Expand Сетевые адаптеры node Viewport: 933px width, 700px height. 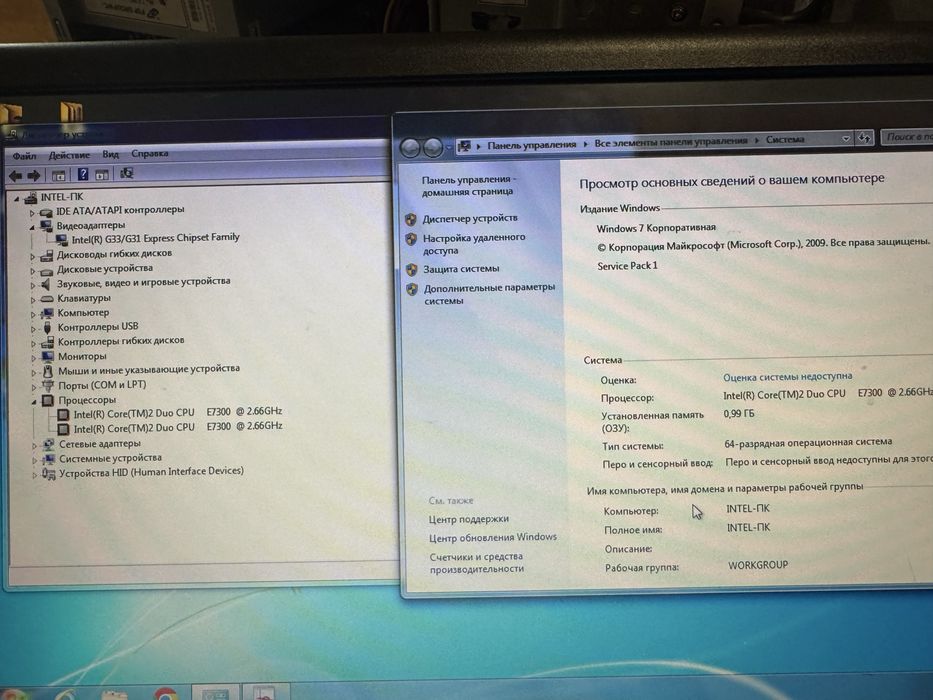pyautogui.click(x=35, y=445)
